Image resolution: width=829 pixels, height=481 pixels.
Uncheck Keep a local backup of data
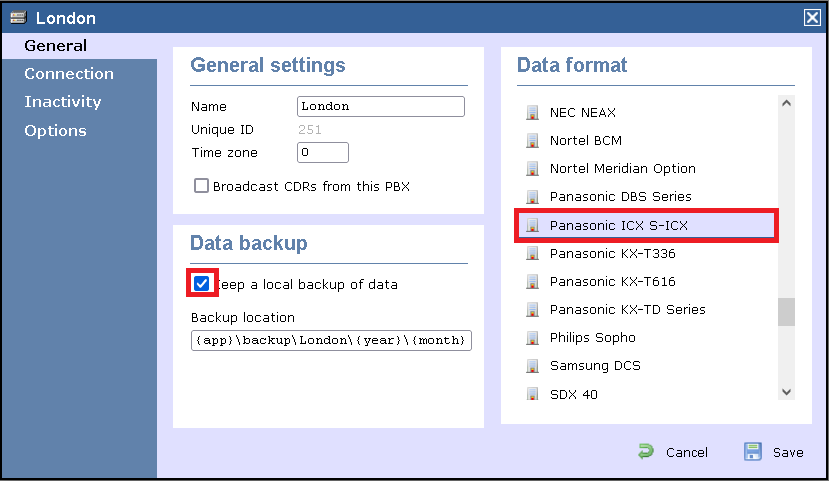[x=202, y=284]
